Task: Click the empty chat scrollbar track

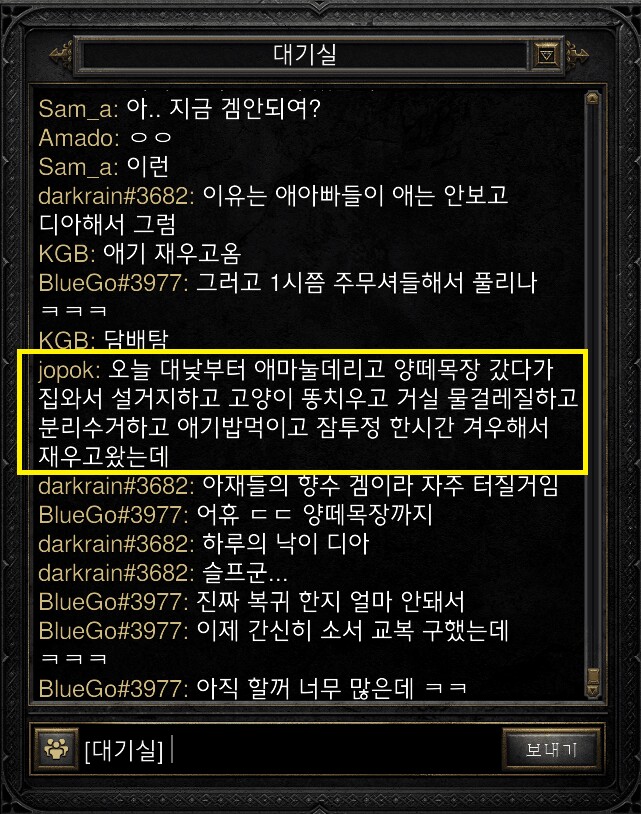Action: tap(592, 386)
